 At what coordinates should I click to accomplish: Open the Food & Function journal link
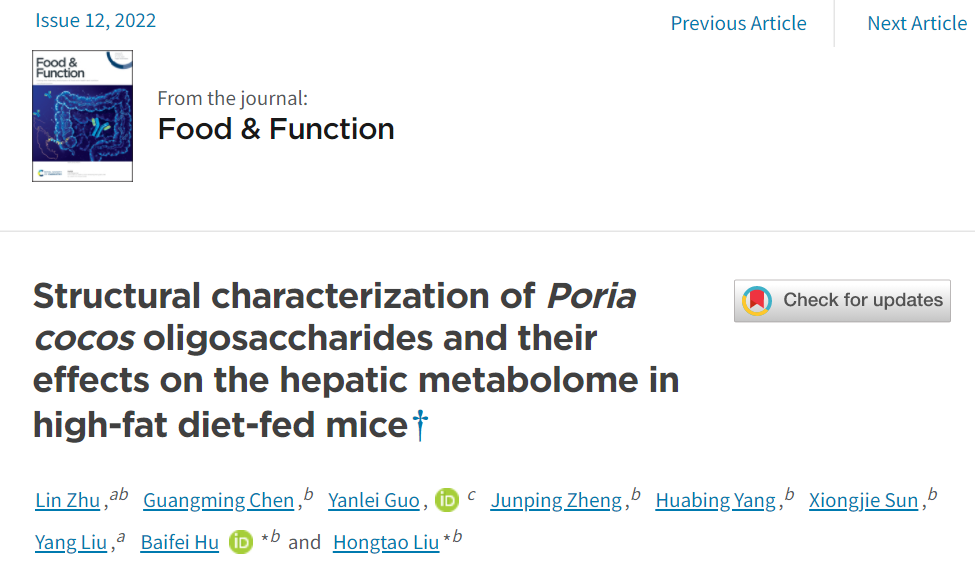pos(276,129)
